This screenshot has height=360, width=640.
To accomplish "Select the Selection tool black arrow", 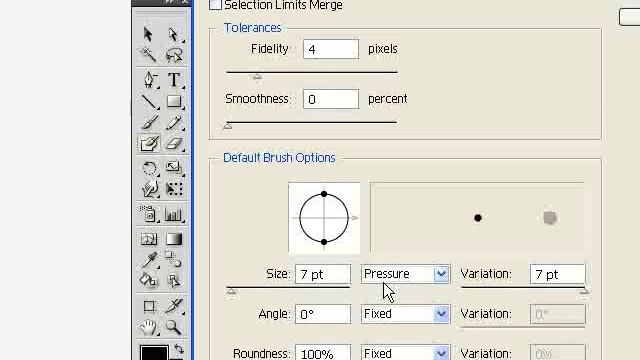I will [149, 34].
